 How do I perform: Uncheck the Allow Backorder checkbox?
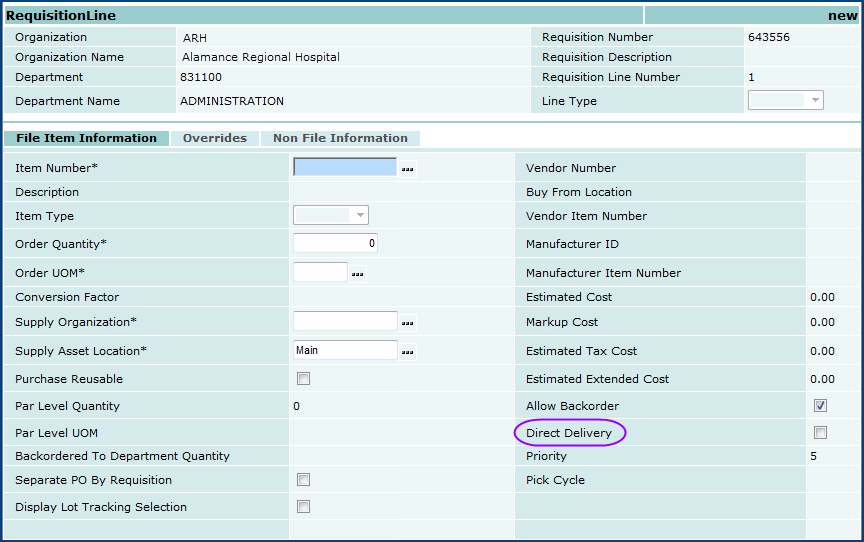(x=820, y=406)
